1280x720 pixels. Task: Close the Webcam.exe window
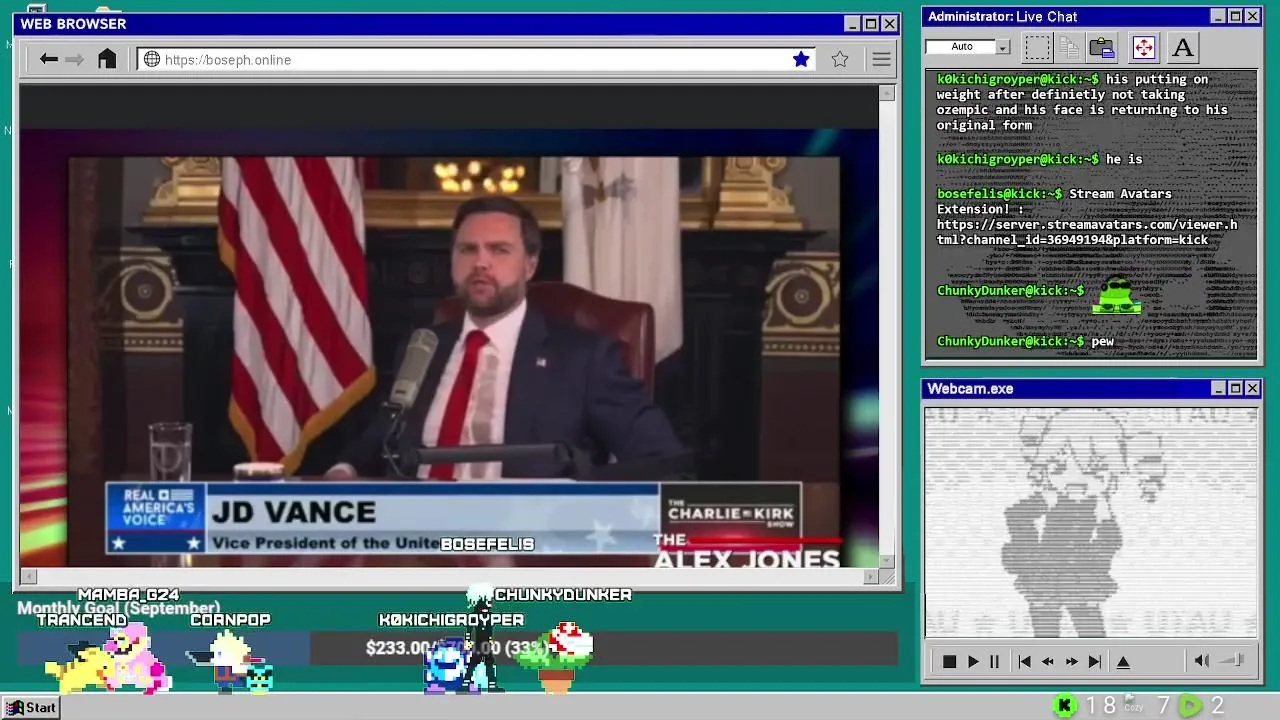click(x=1252, y=388)
